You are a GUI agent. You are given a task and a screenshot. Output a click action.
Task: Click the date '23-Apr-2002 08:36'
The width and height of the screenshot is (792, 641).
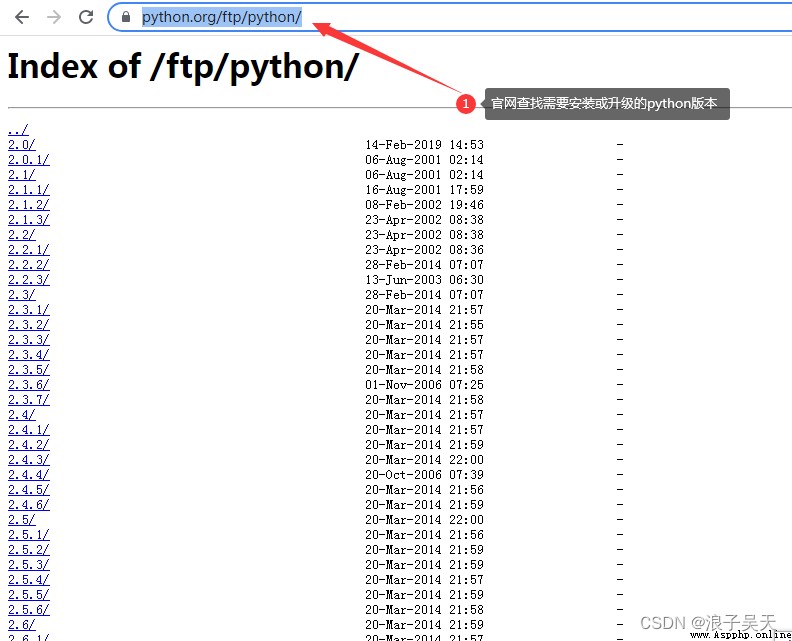[424, 250]
